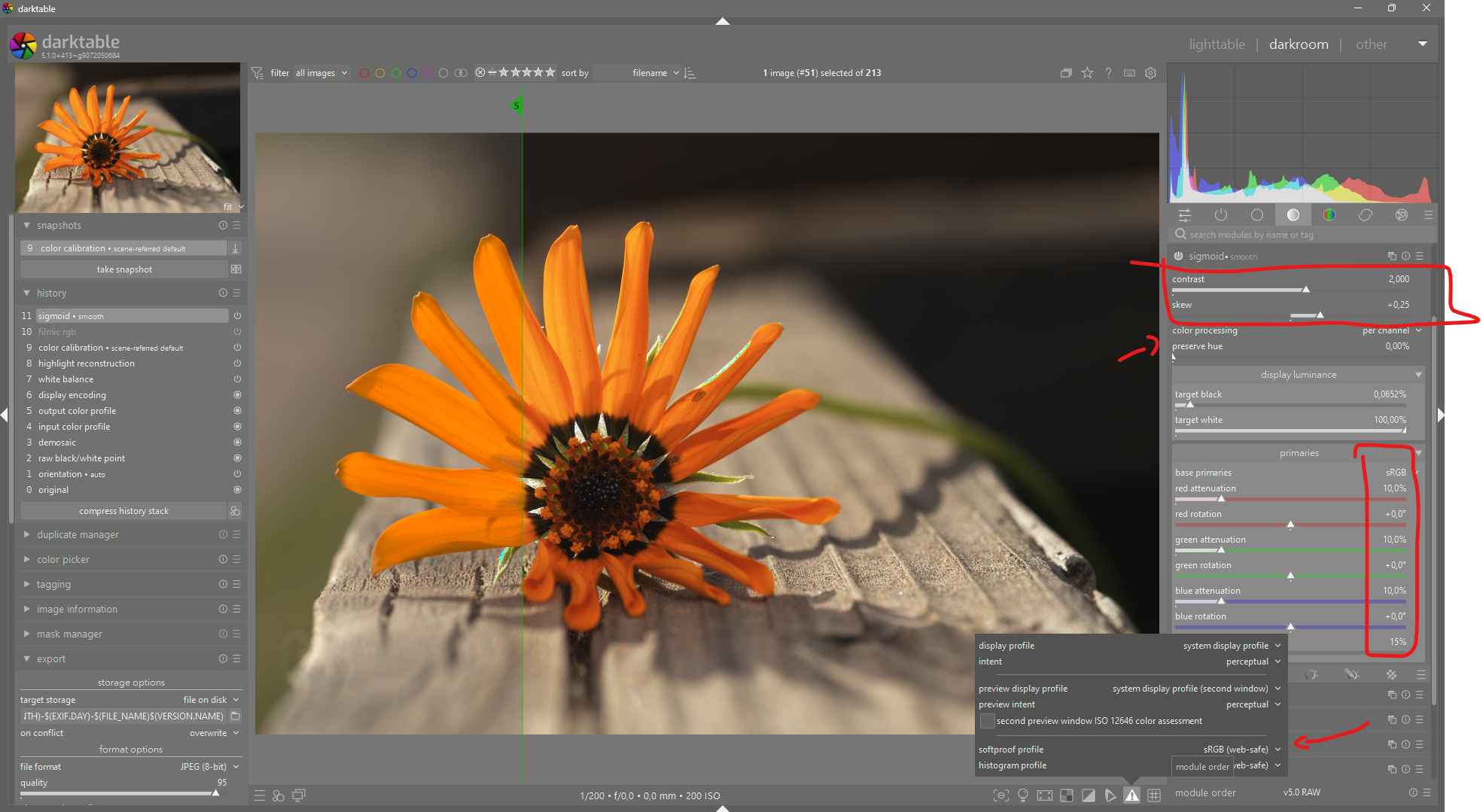The width and height of the screenshot is (1483, 812).
Task: Open the effects module group icon
Action: (x=1402, y=215)
